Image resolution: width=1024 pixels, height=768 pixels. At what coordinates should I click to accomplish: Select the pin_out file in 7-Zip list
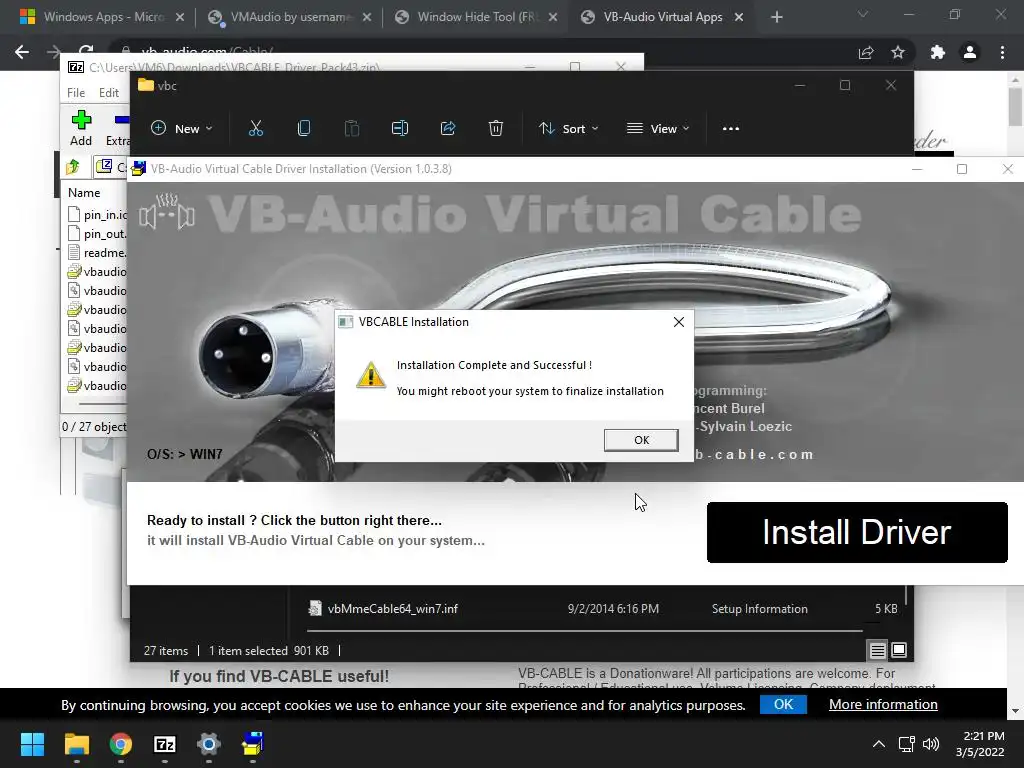click(x=97, y=234)
